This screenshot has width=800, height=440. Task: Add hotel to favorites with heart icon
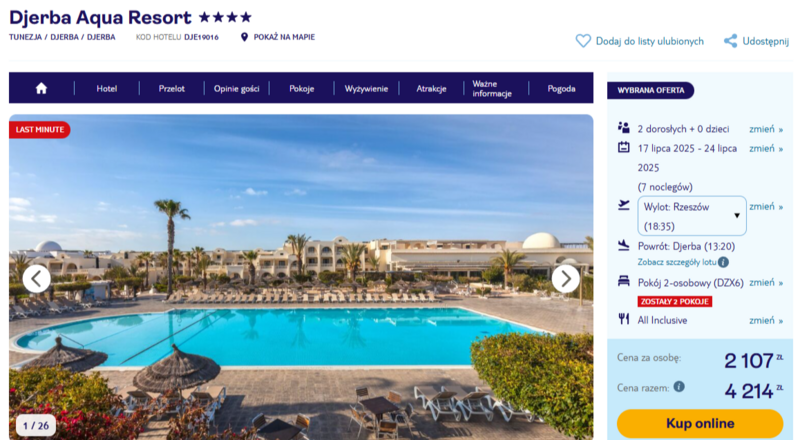point(583,41)
